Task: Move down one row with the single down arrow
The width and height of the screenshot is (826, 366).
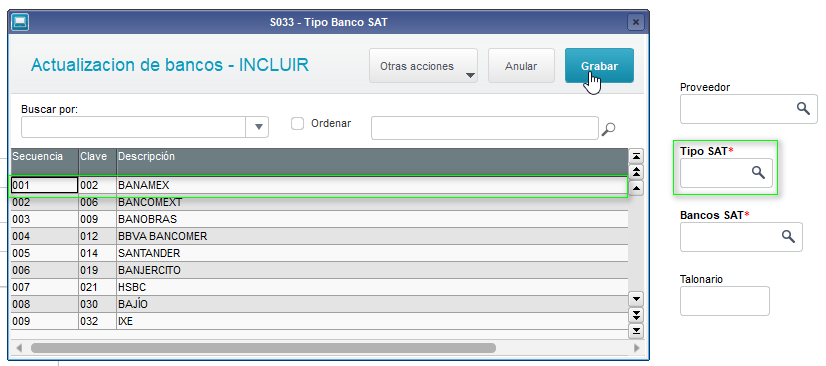Action: pos(637,299)
